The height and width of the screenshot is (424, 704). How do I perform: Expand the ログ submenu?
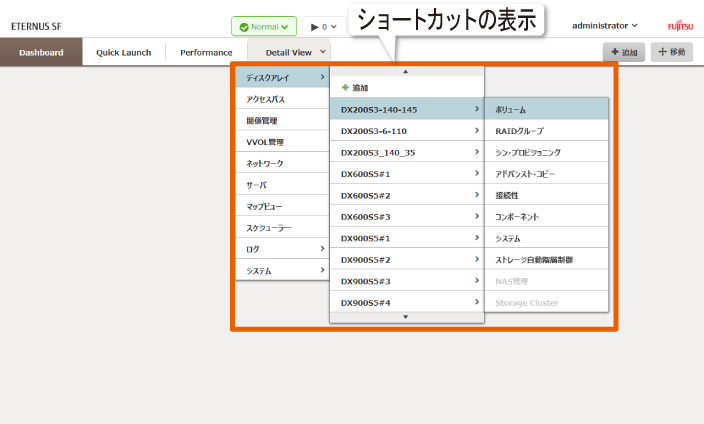click(282, 249)
